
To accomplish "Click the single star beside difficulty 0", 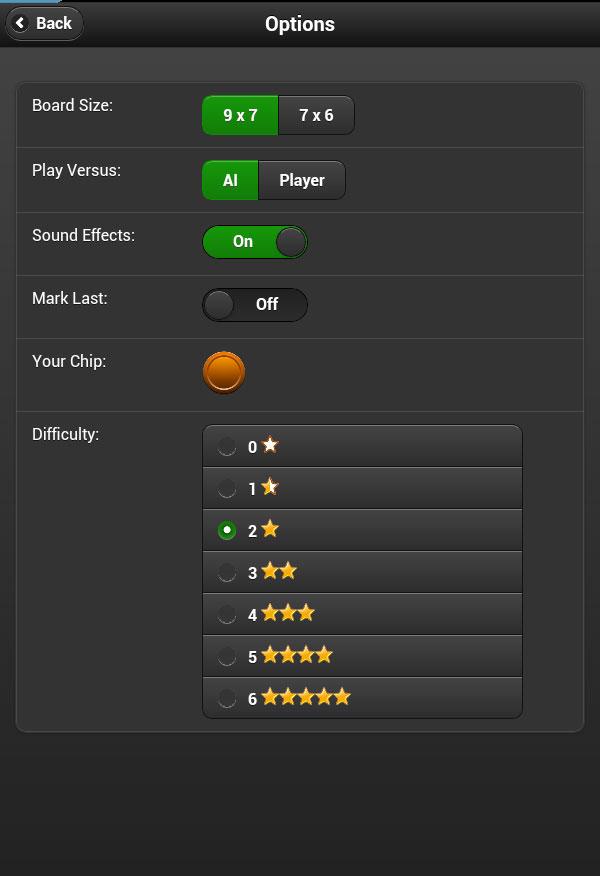I will (270, 445).
